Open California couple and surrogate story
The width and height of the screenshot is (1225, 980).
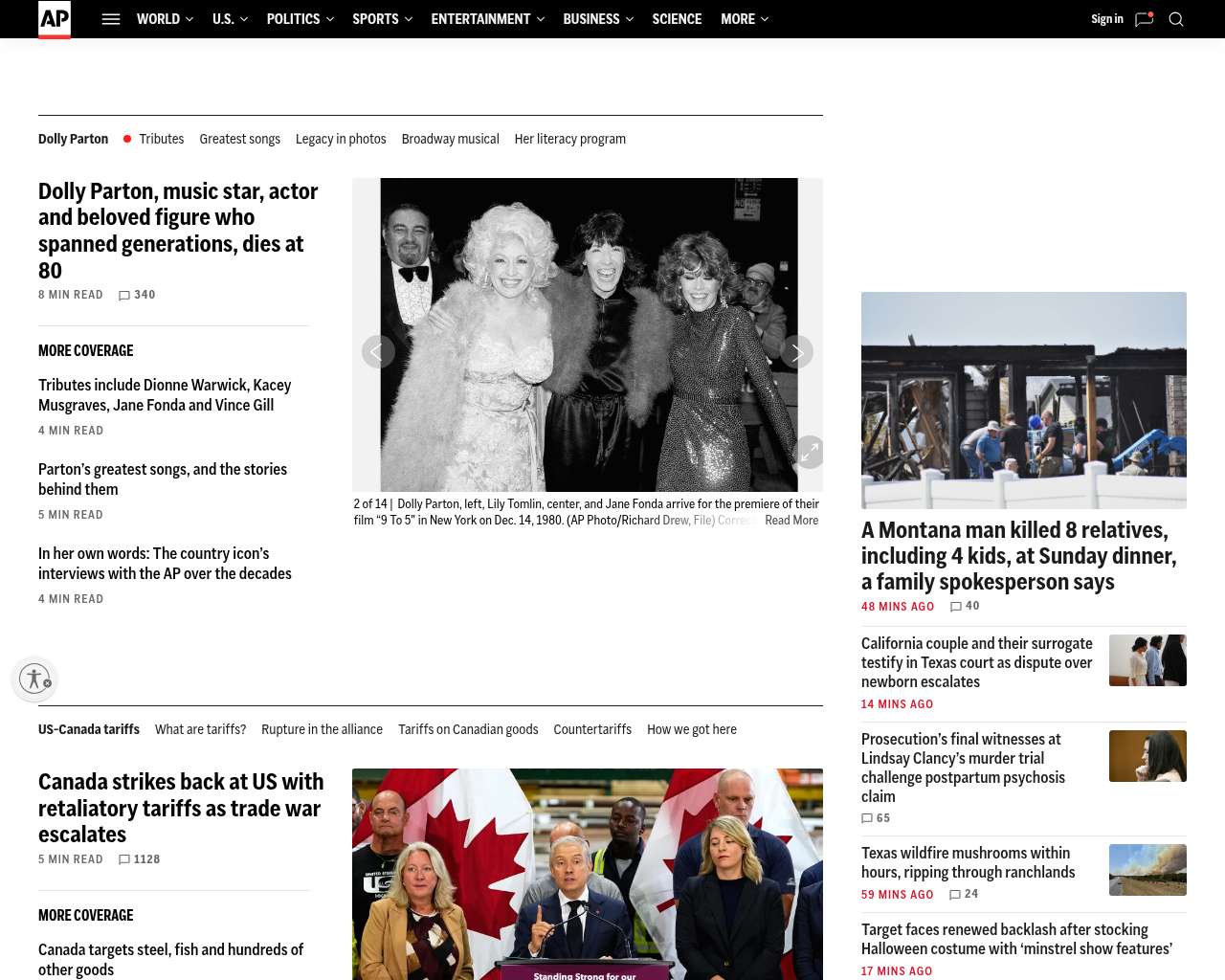click(x=976, y=662)
